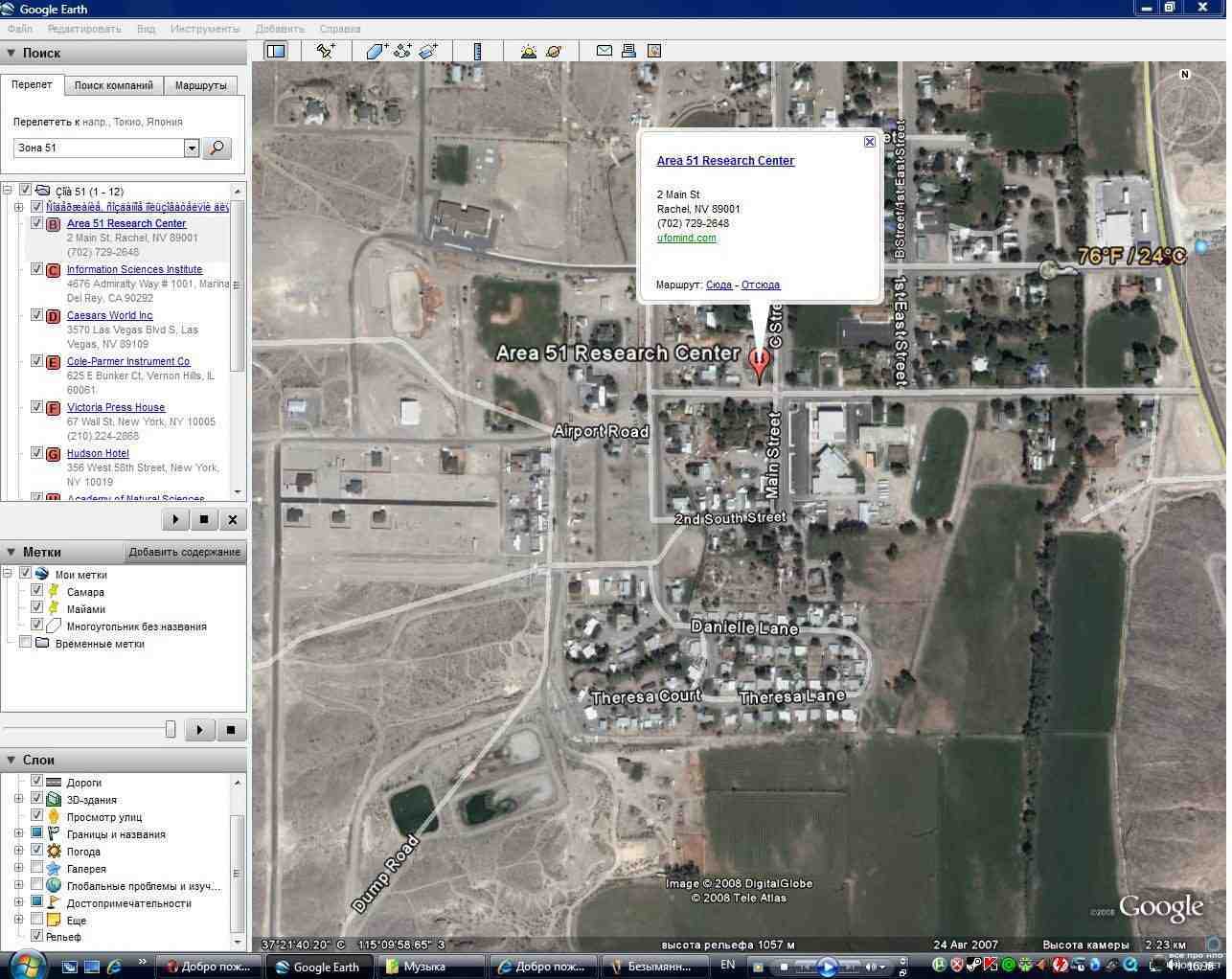The image size is (1232, 979).
Task: Get directions Отсюда link
Action: tap(761, 285)
